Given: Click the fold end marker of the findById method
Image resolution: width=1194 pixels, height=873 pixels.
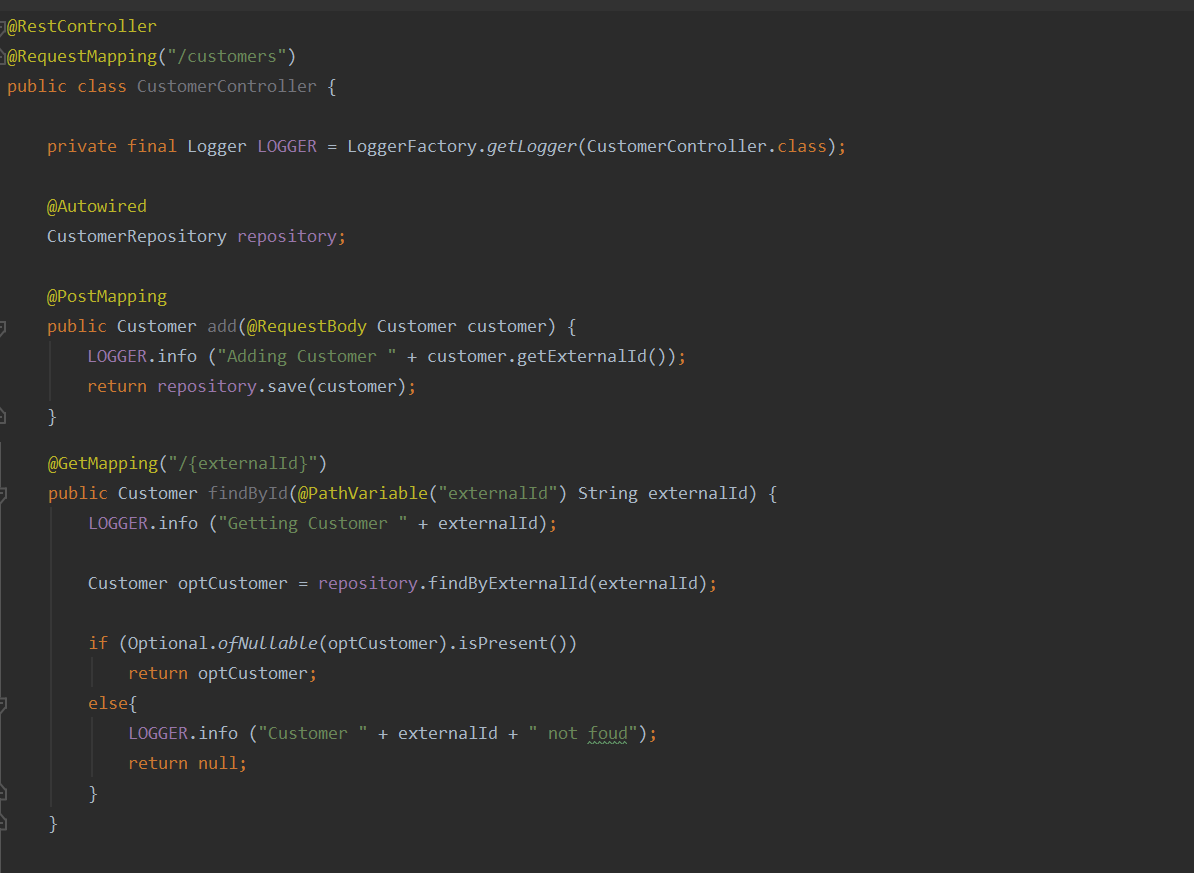Looking at the screenshot, I should [2, 823].
